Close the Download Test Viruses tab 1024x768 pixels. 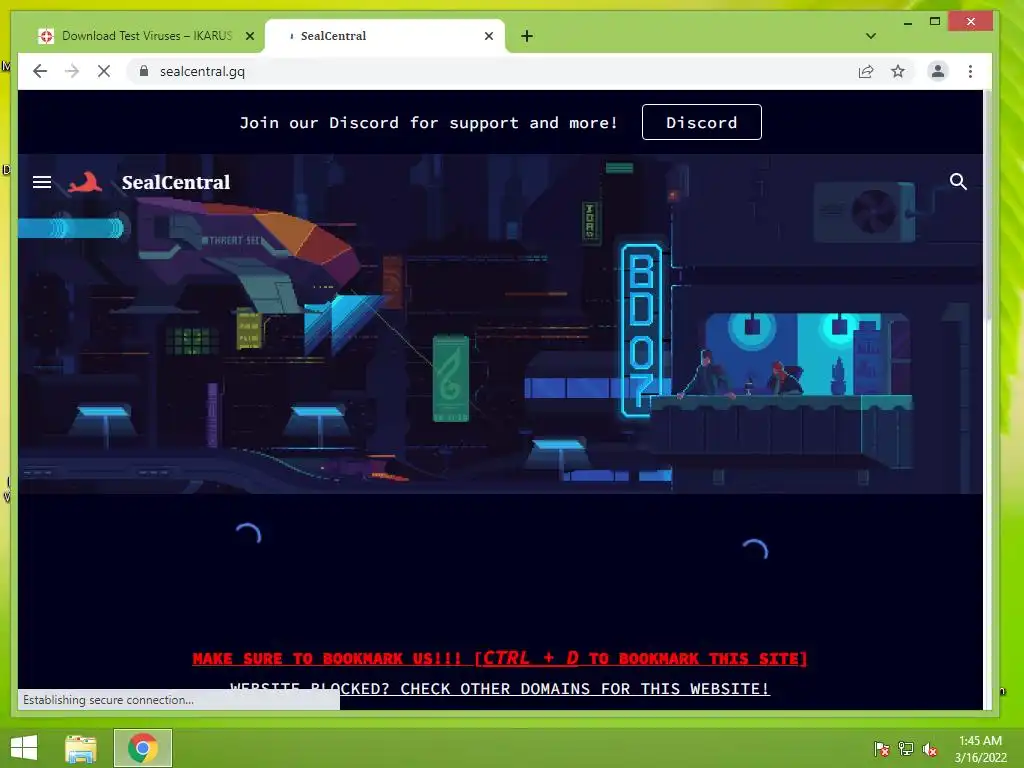coord(249,36)
